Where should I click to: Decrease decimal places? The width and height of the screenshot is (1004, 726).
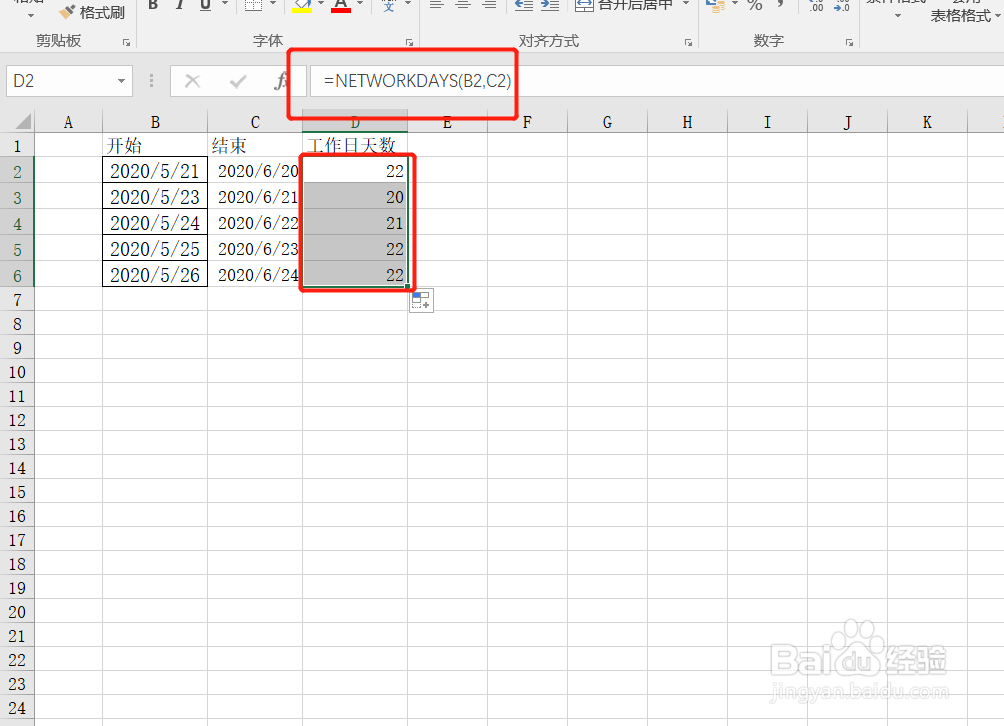click(842, 6)
